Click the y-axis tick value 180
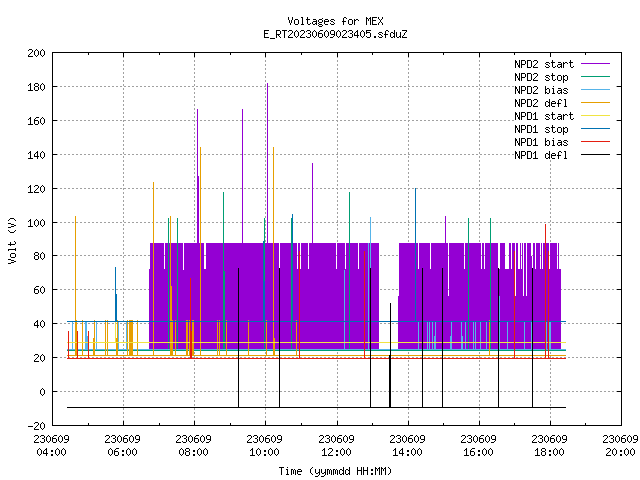The width and height of the screenshot is (640, 480). coord(36,87)
